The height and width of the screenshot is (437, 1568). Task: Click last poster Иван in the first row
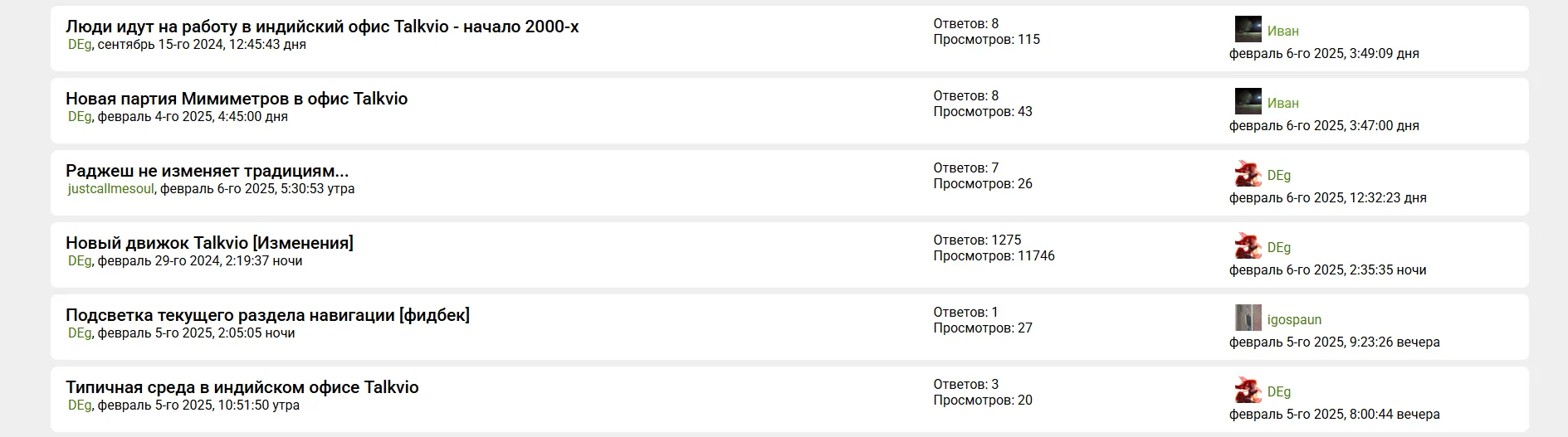[1283, 32]
